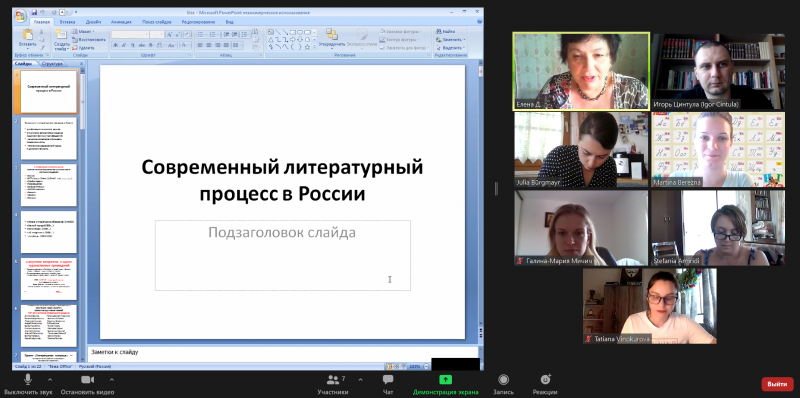Open the Чат chat panel
The image size is (800, 398).
click(x=388, y=384)
